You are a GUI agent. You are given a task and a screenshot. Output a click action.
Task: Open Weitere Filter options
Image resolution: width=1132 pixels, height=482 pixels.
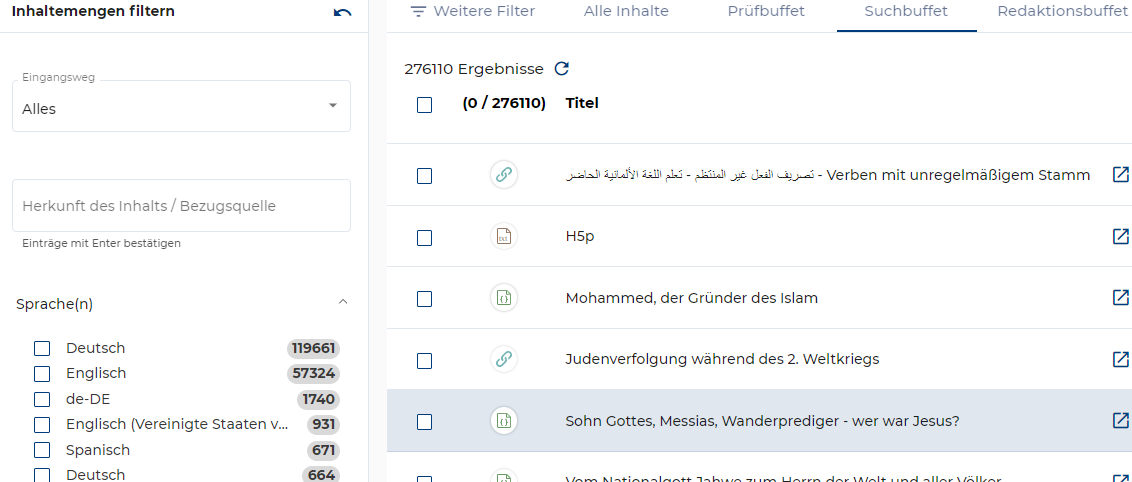[472, 12]
